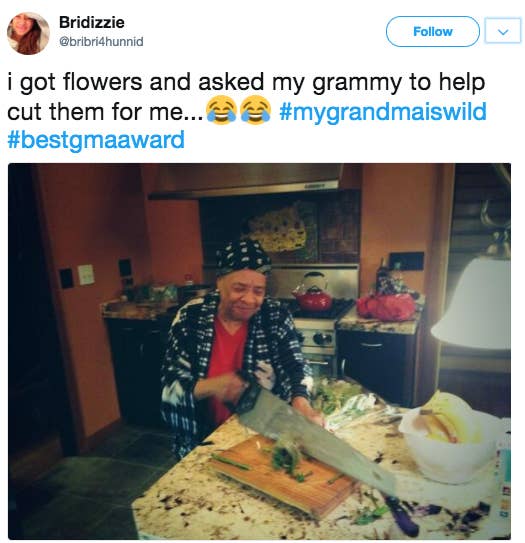Open the #mygrandmaiswild hashtag
This screenshot has height=543, width=525.
[383, 112]
